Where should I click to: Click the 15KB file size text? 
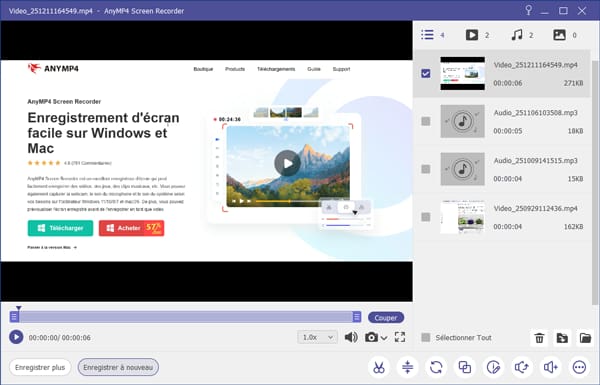pos(575,179)
